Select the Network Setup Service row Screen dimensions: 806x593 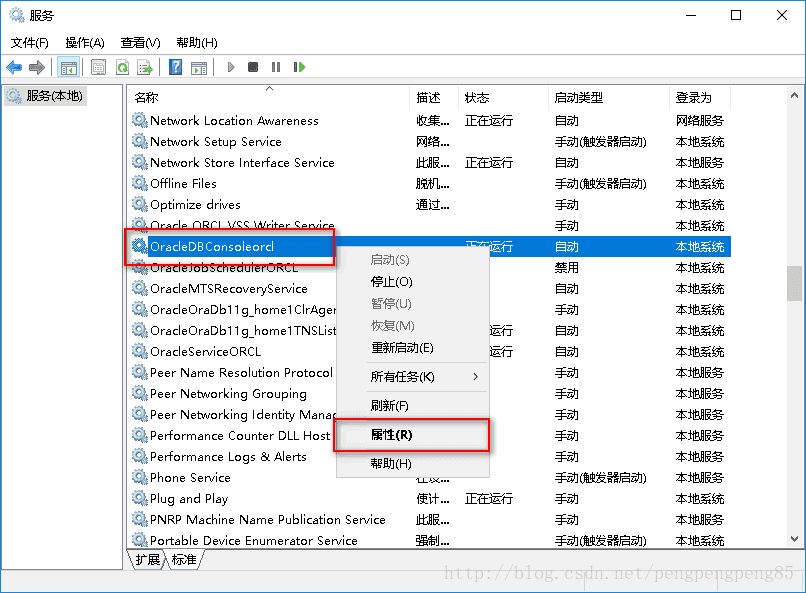(429, 141)
